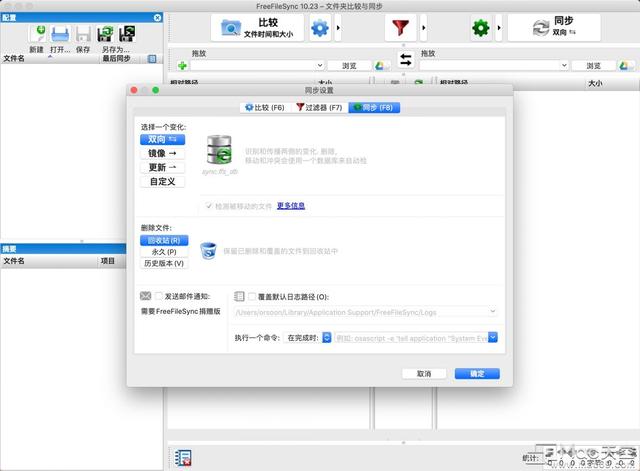640x471 pixels.
Task: Choose 自定义 custom sync variant
Action: click(162, 182)
